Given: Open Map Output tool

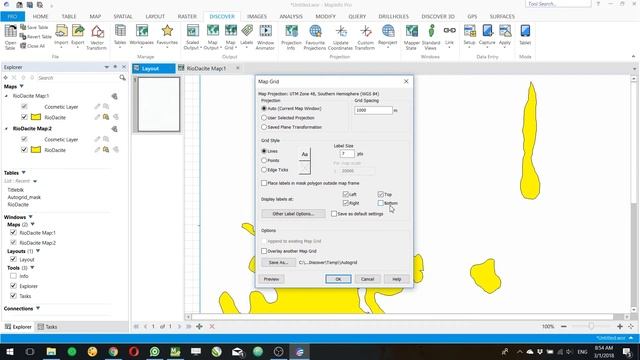Looking at the screenshot, I should [x=212, y=37].
